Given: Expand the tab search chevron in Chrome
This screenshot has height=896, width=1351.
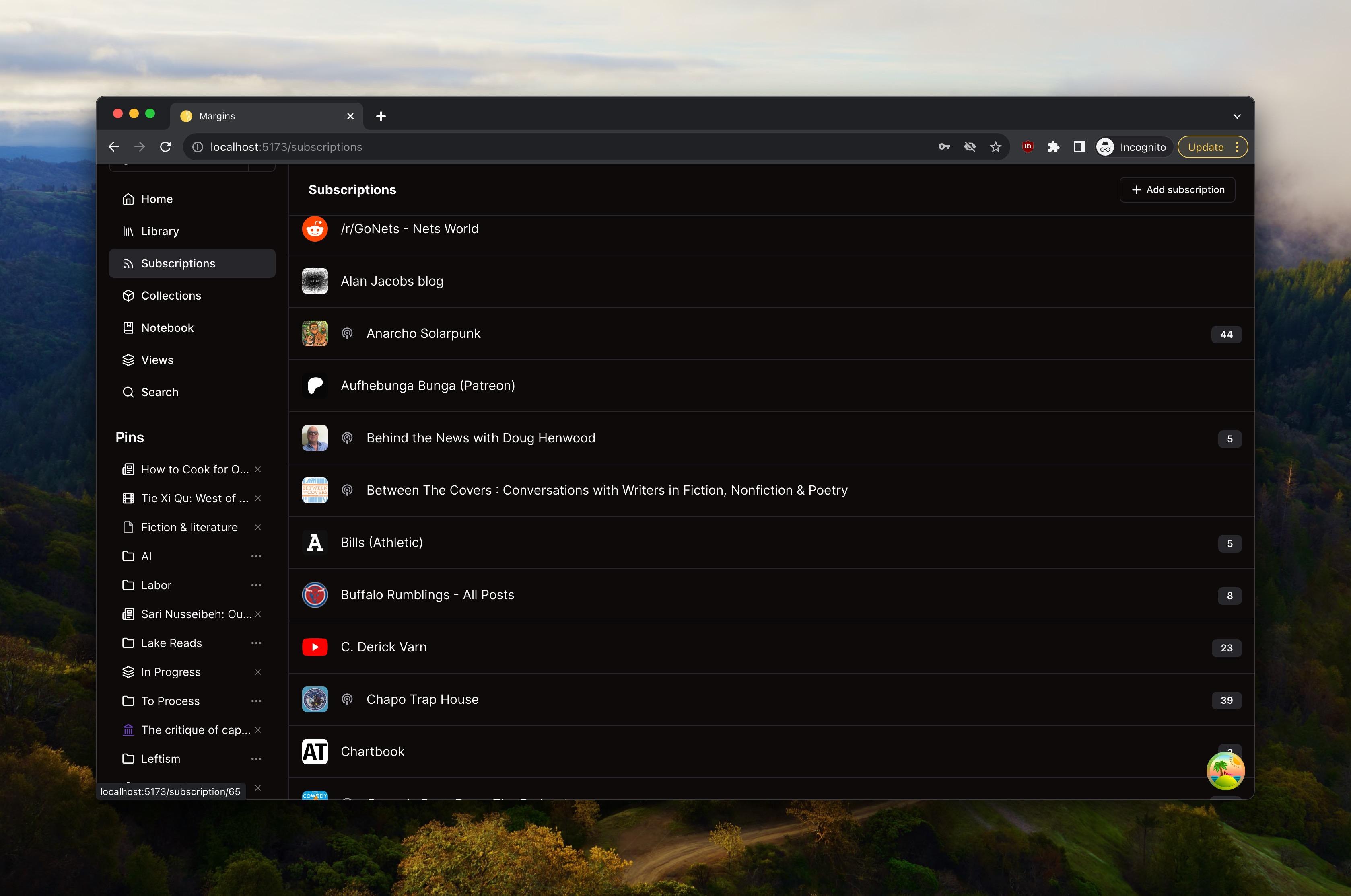Looking at the screenshot, I should pyautogui.click(x=1237, y=116).
